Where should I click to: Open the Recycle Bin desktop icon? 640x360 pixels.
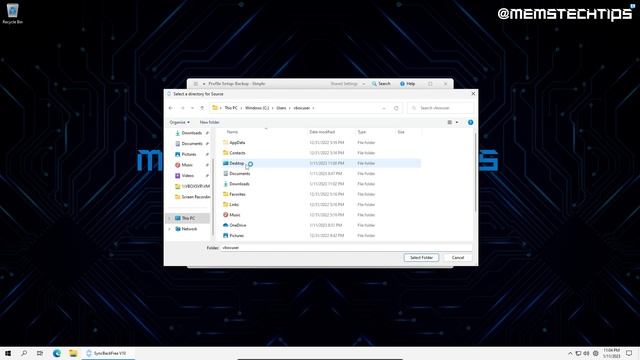coord(12,13)
